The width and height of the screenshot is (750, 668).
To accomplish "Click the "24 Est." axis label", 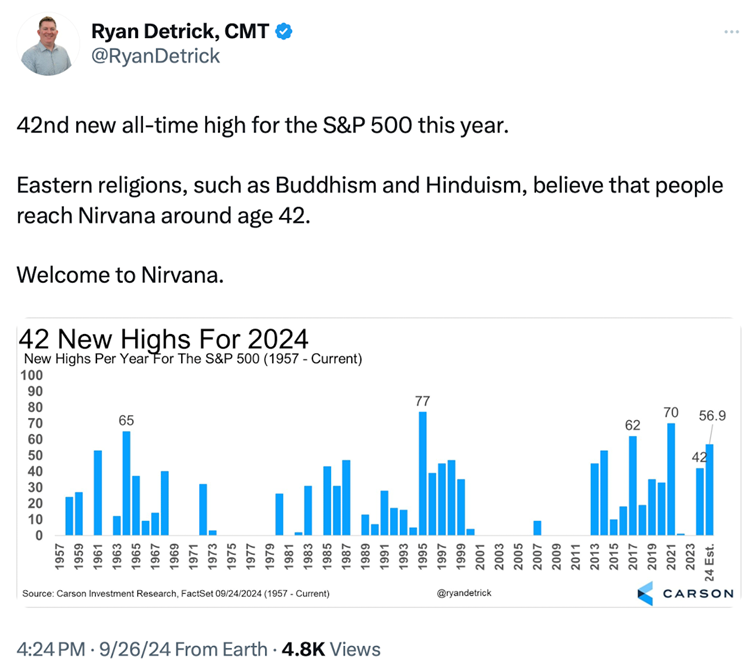I will 710,563.
